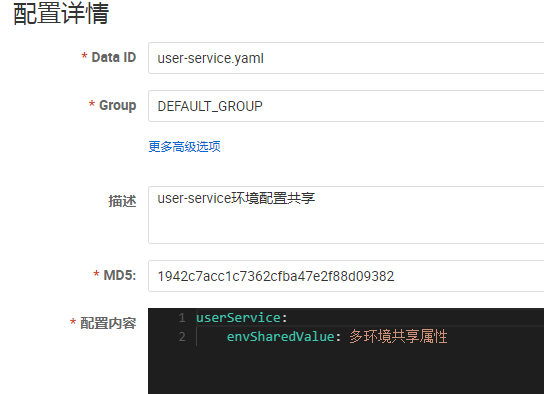
Task: Click the MD5: label
Action: pos(120,275)
